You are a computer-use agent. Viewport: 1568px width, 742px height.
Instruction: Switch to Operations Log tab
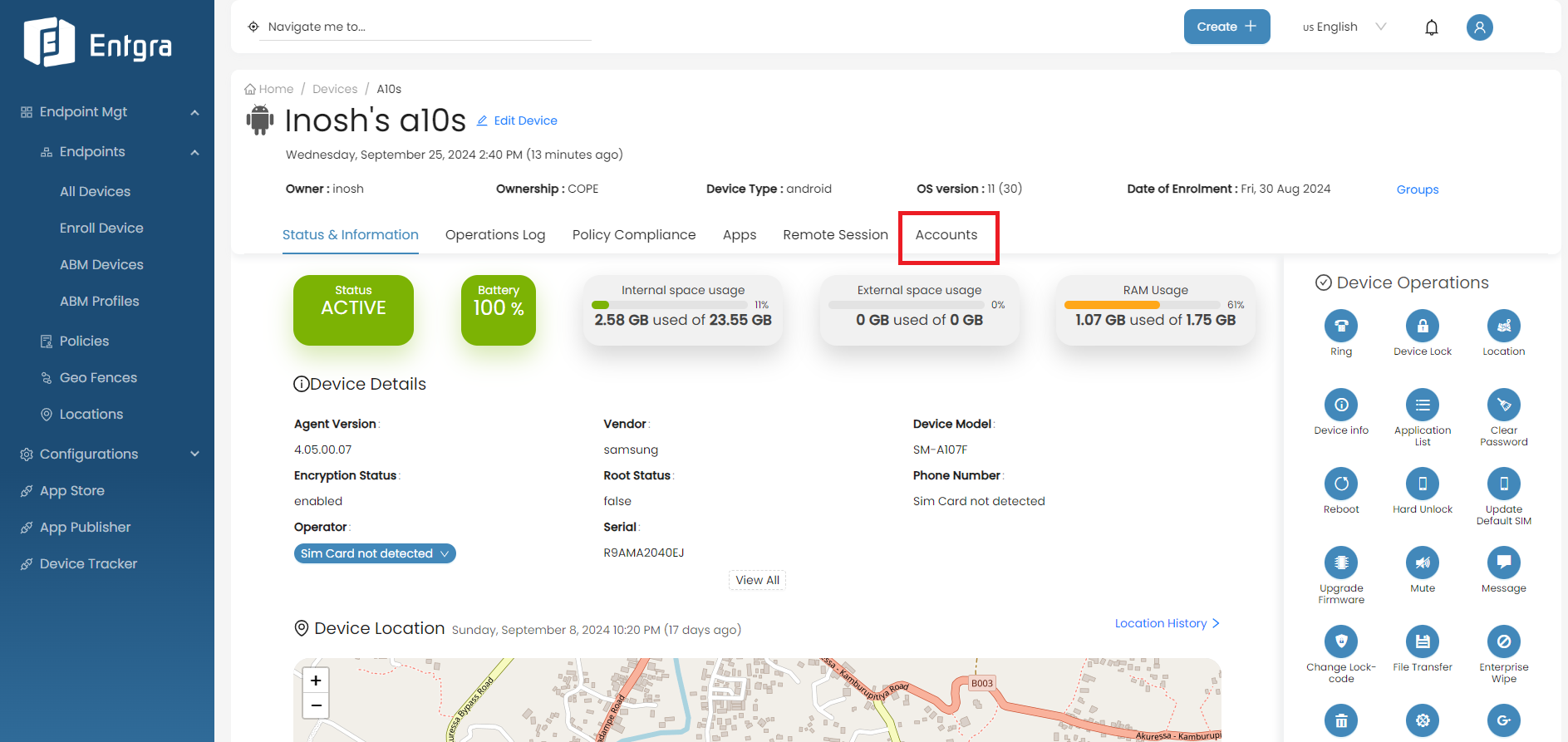[x=495, y=235]
